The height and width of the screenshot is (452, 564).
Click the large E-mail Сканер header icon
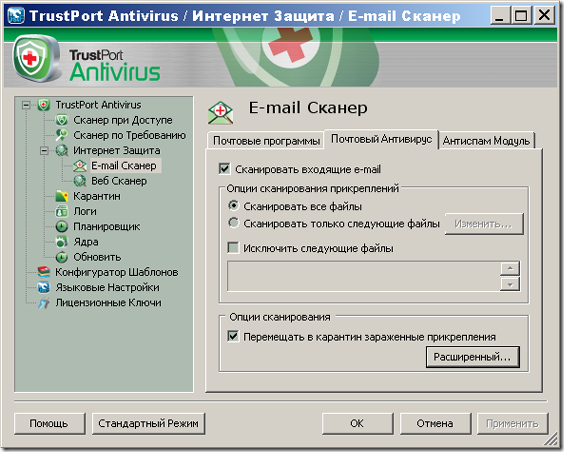(x=220, y=113)
